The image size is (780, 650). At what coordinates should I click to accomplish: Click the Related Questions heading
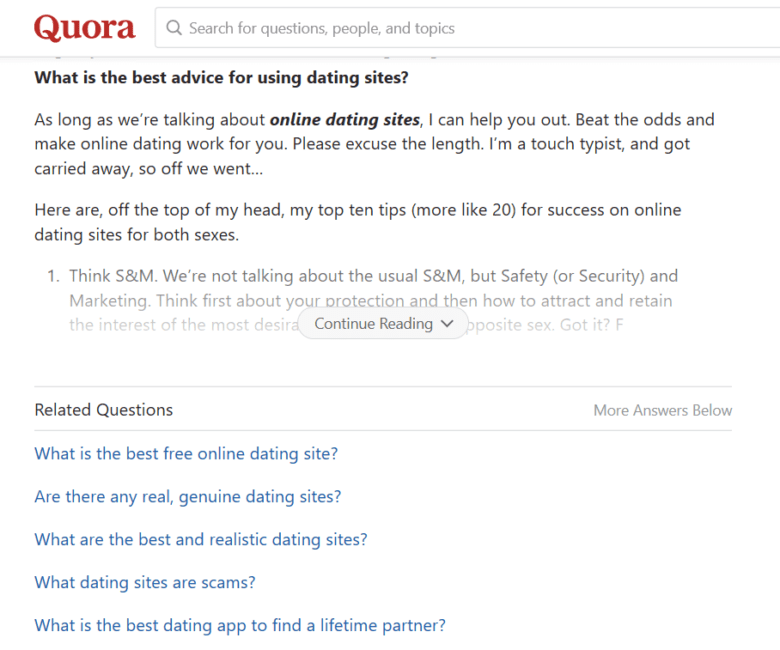coord(103,410)
